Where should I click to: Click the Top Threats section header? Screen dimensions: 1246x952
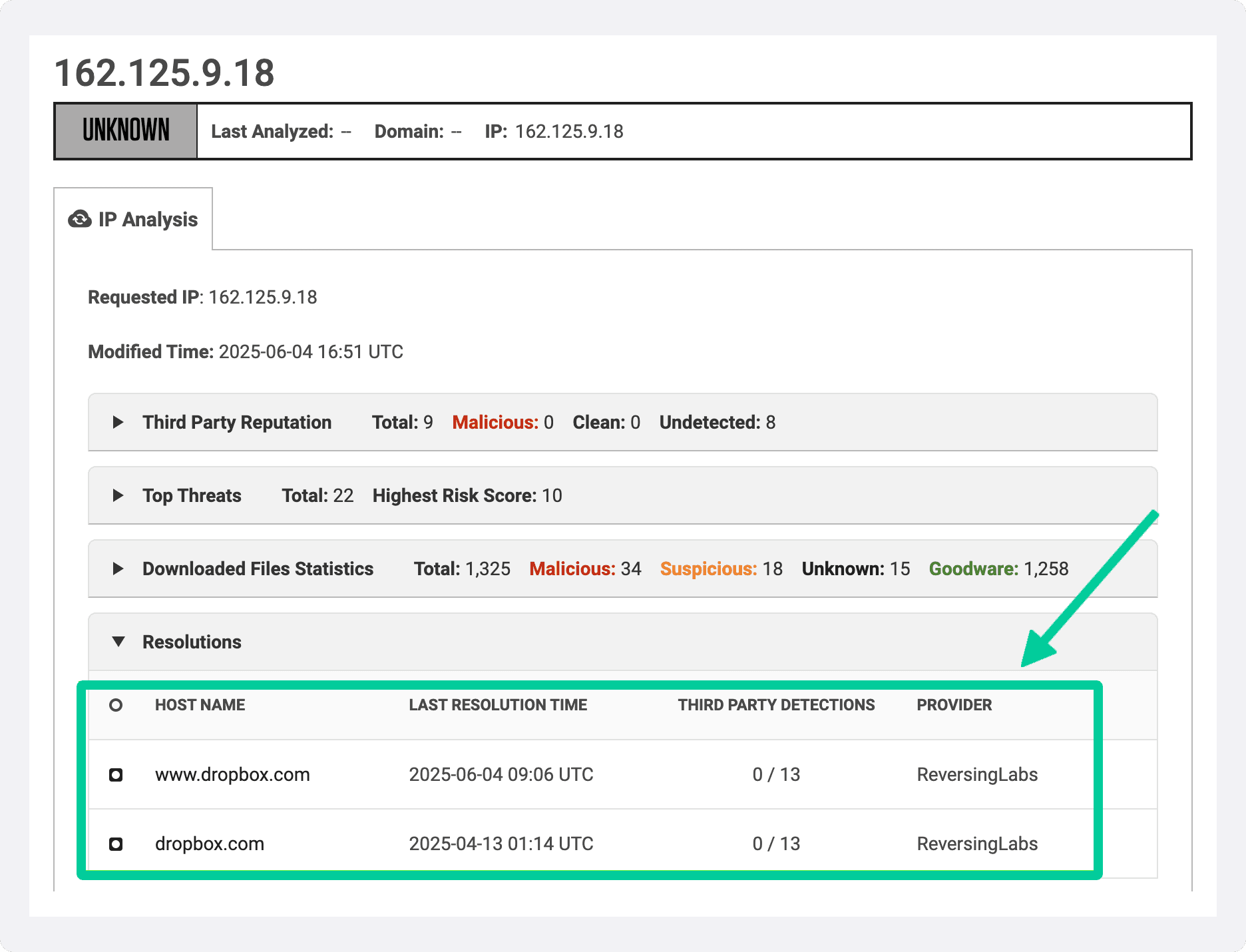191,495
